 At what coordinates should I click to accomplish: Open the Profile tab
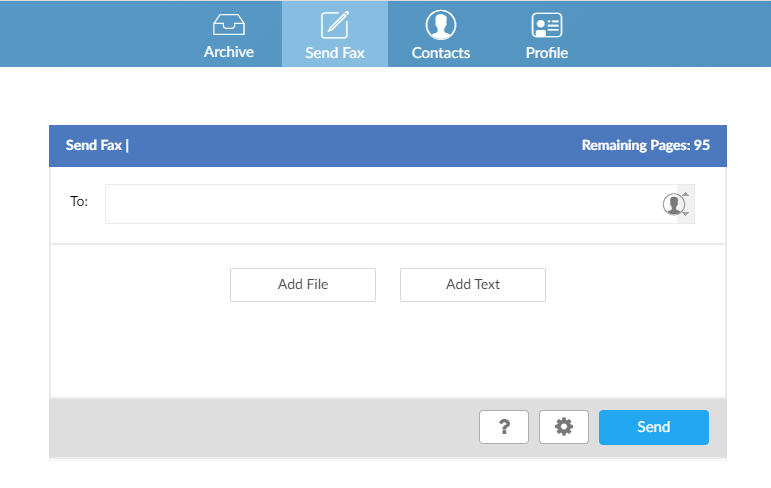[x=547, y=34]
